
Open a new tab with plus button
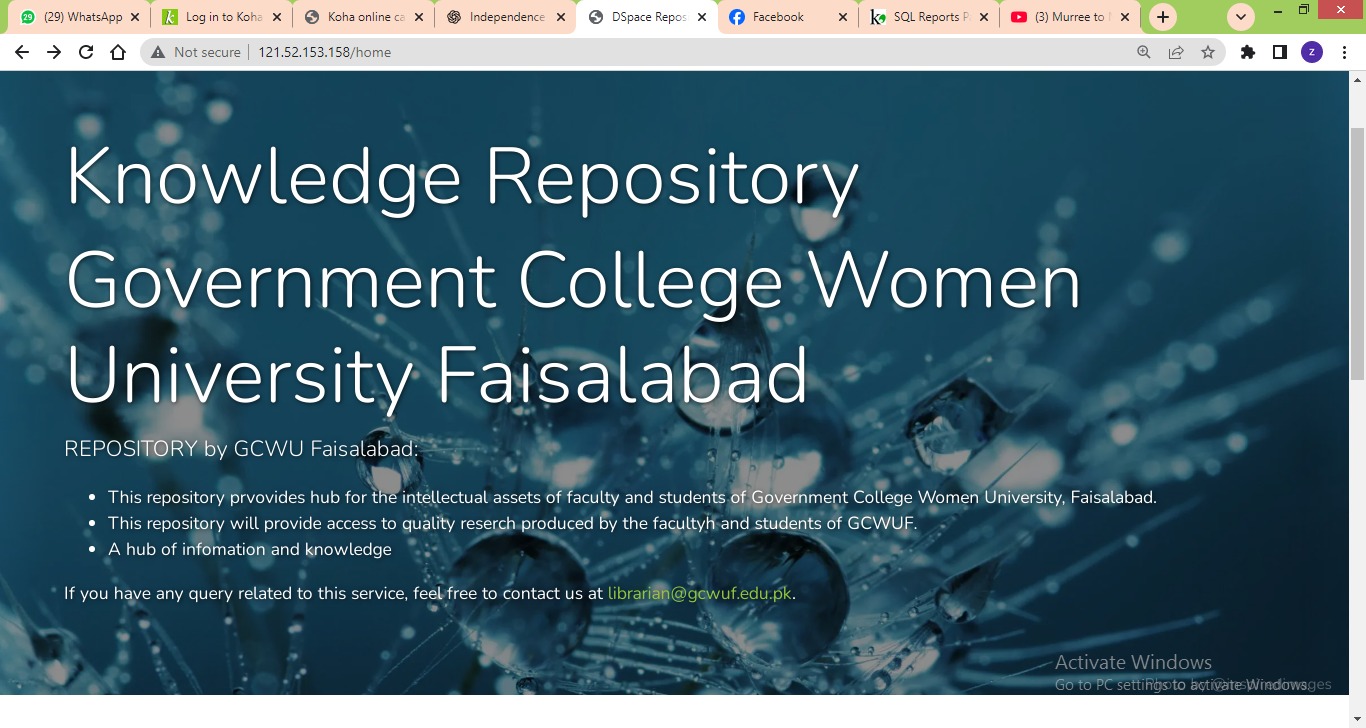[x=1162, y=17]
